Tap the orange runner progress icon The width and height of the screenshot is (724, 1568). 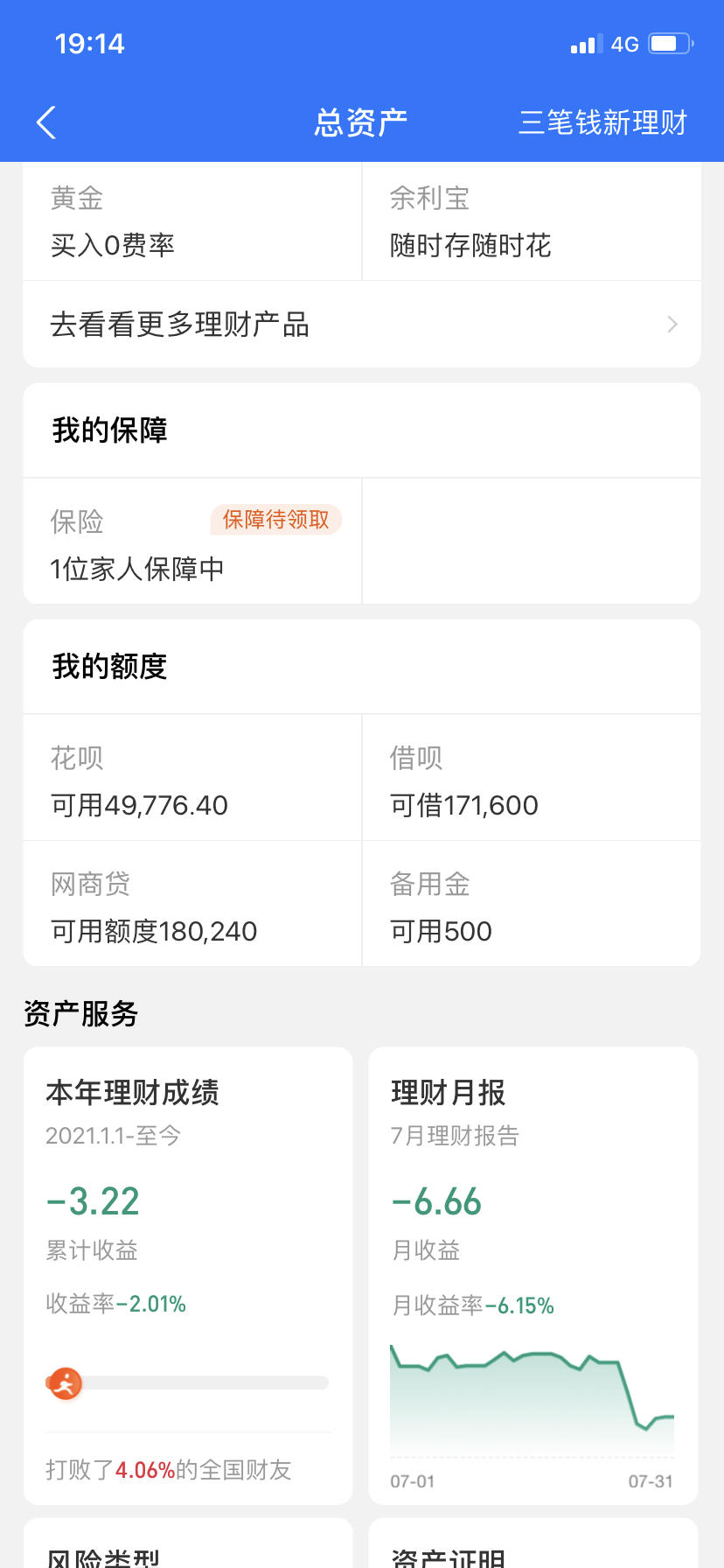[65, 1383]
